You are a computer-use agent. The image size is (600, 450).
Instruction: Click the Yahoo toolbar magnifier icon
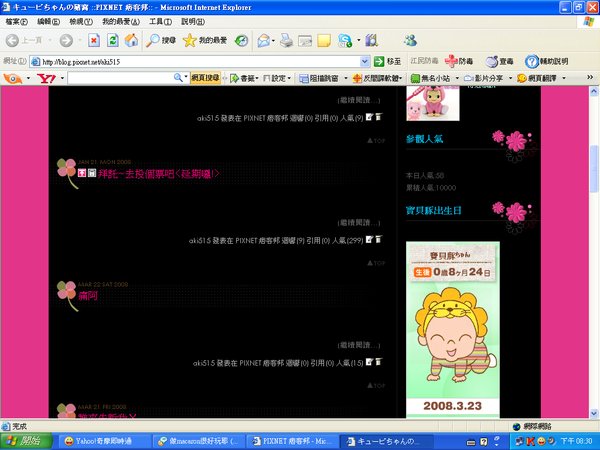tap(178, 78)
